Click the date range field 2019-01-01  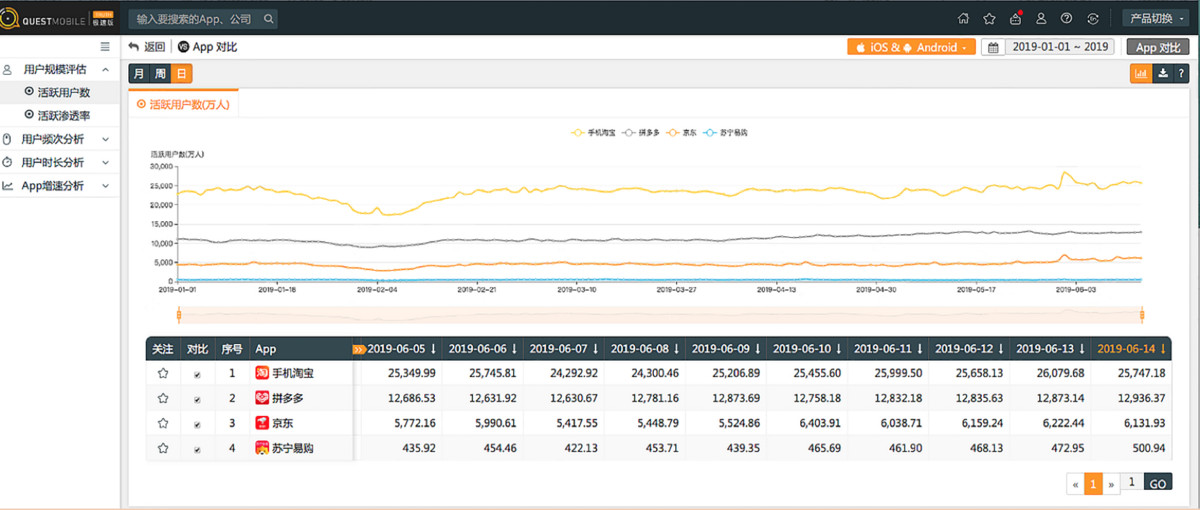pos(1059,47)
